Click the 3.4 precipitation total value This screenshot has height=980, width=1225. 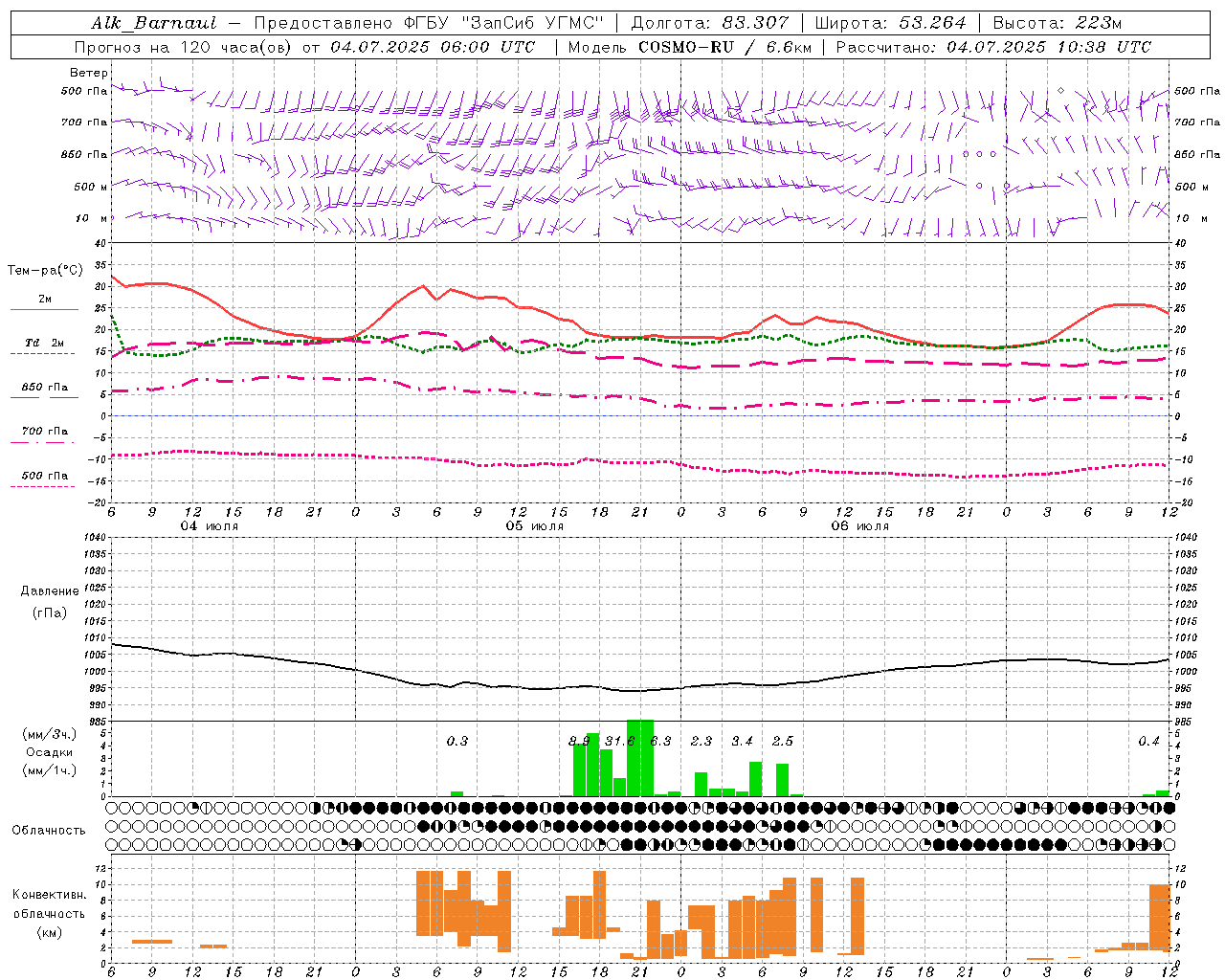pos(742,741)
